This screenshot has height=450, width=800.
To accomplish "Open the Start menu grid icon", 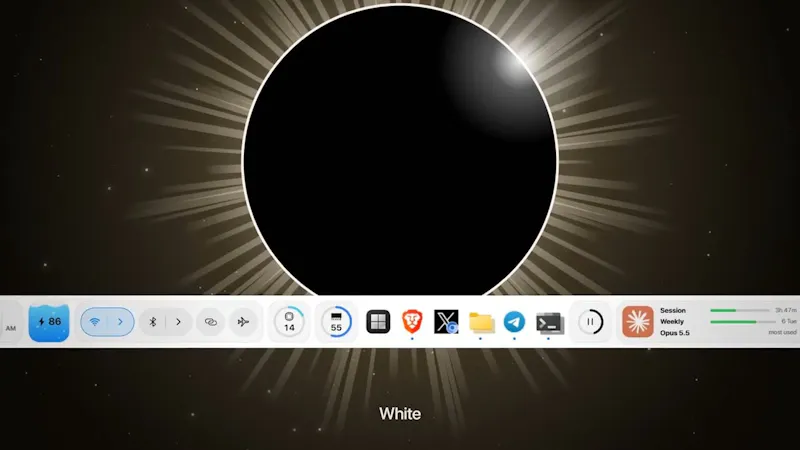I will point(378,322).
